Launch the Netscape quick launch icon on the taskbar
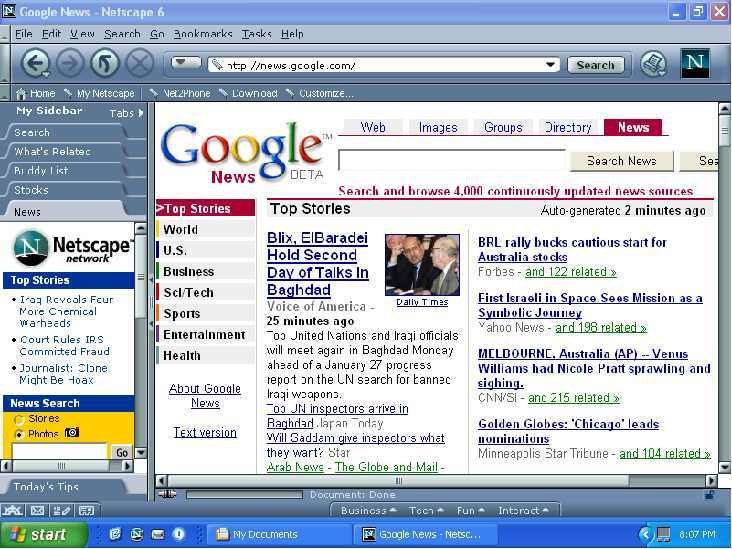 [137, 534]
